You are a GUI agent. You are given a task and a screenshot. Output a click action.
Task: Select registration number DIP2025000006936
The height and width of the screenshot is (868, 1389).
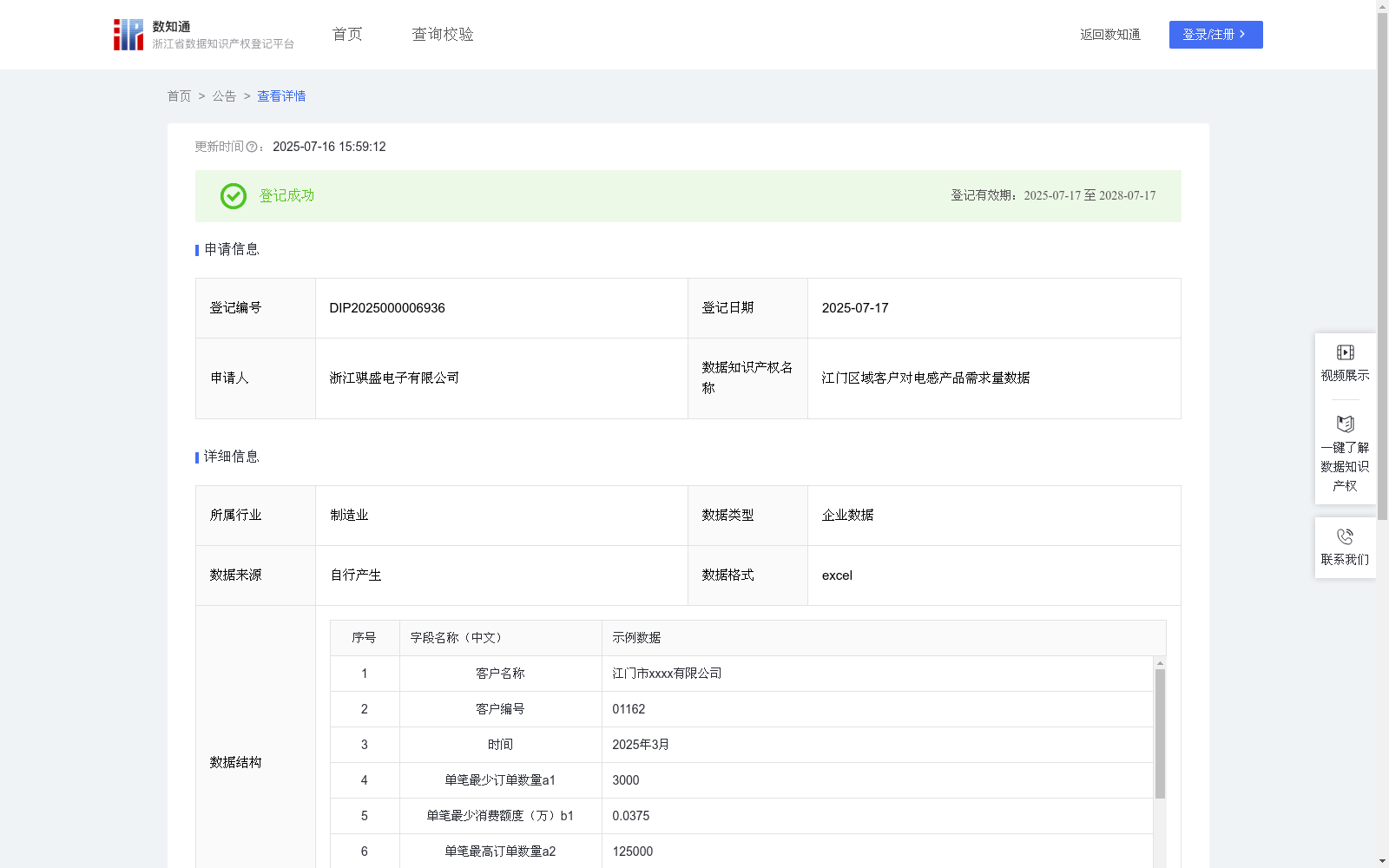(387, 308)
